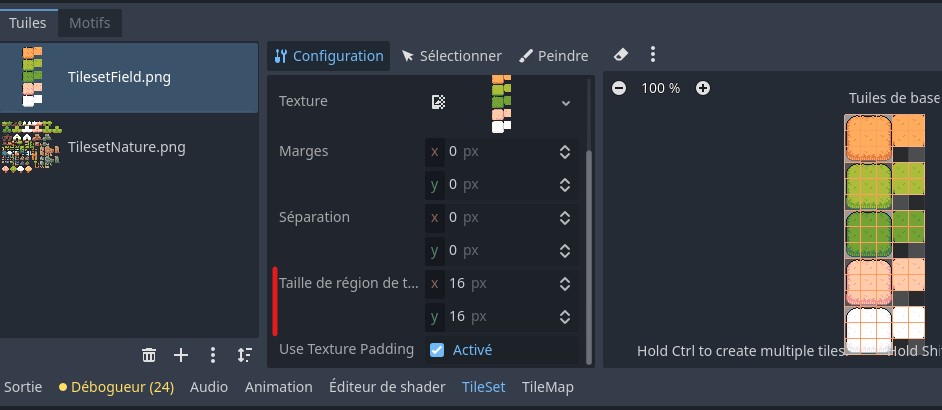
Task: Click the sort sources icon
Action: pos(245,355)
